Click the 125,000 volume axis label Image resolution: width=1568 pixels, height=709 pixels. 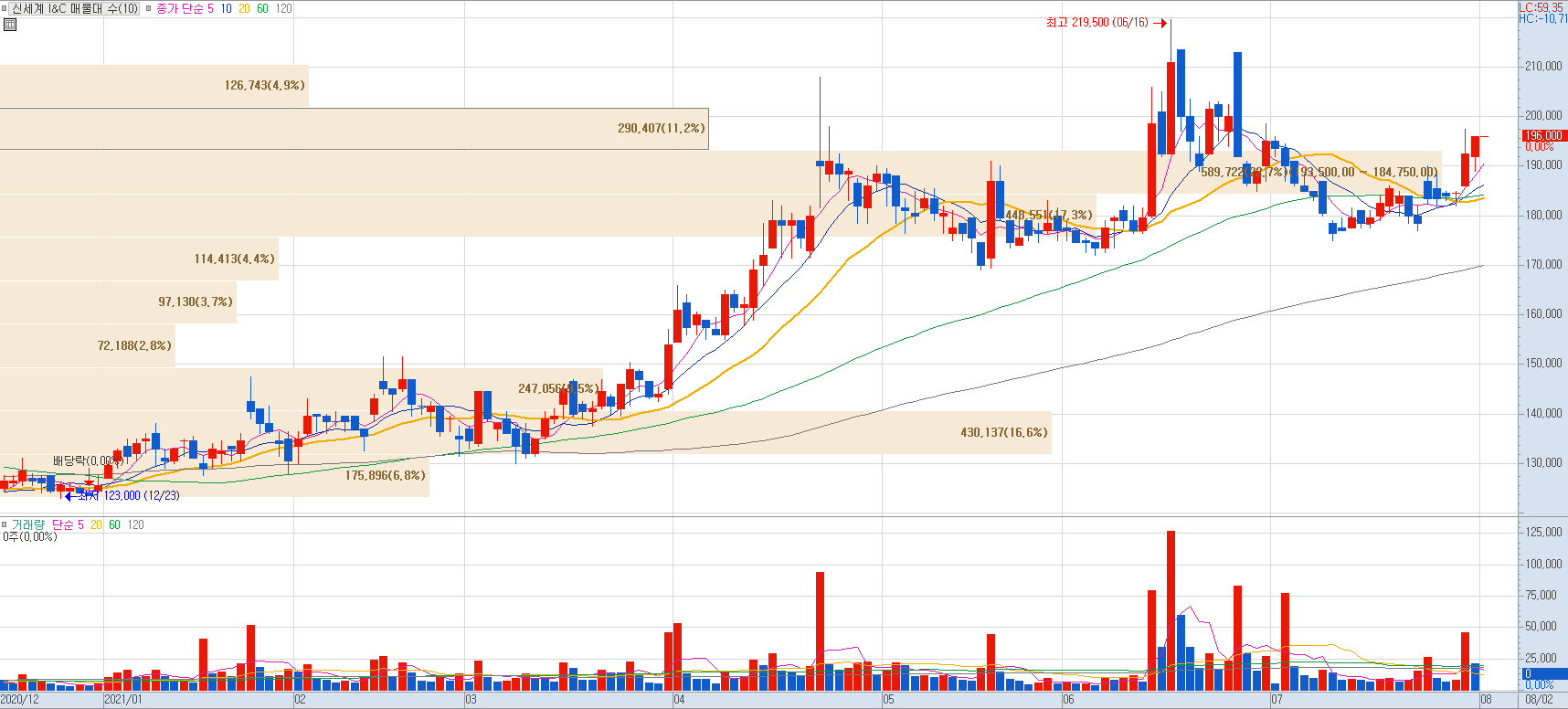point(1543,532)
